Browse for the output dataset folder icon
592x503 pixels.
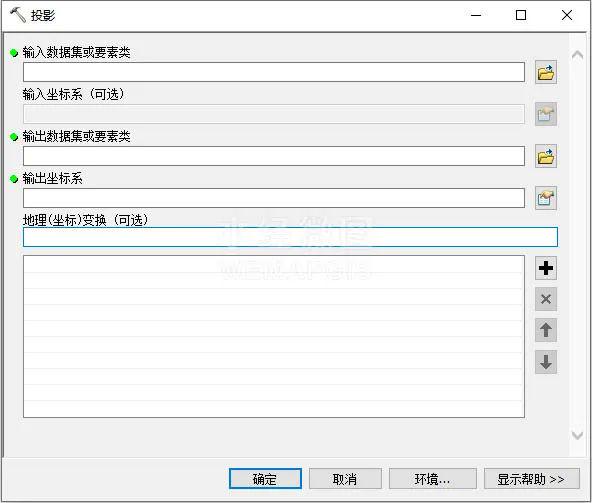click(x=546, y=156)
